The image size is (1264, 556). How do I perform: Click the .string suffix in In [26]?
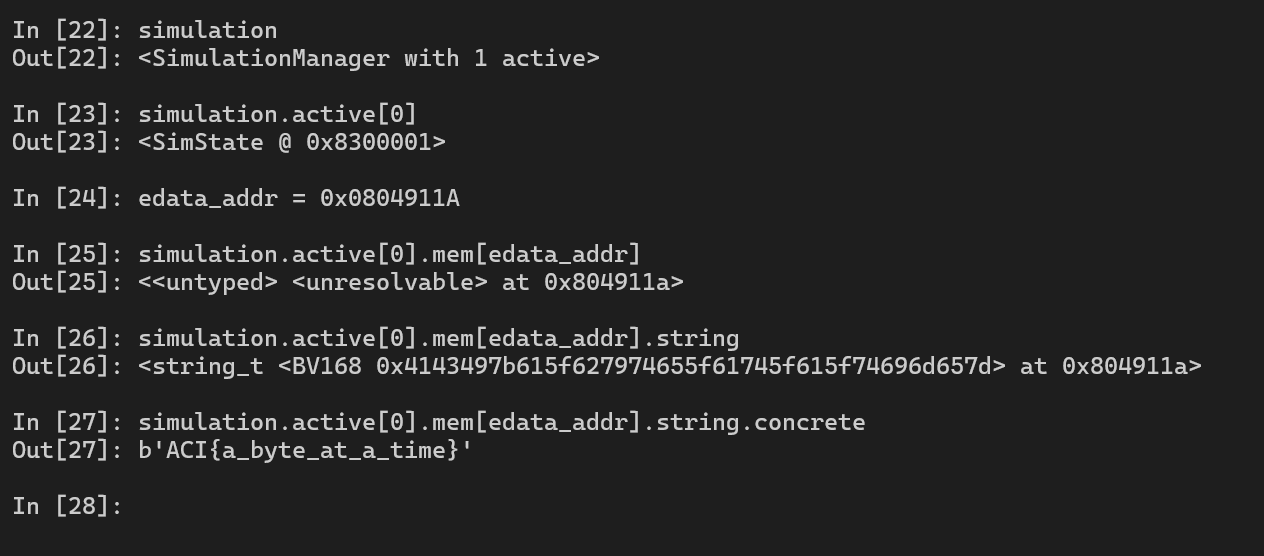[691, 338]
